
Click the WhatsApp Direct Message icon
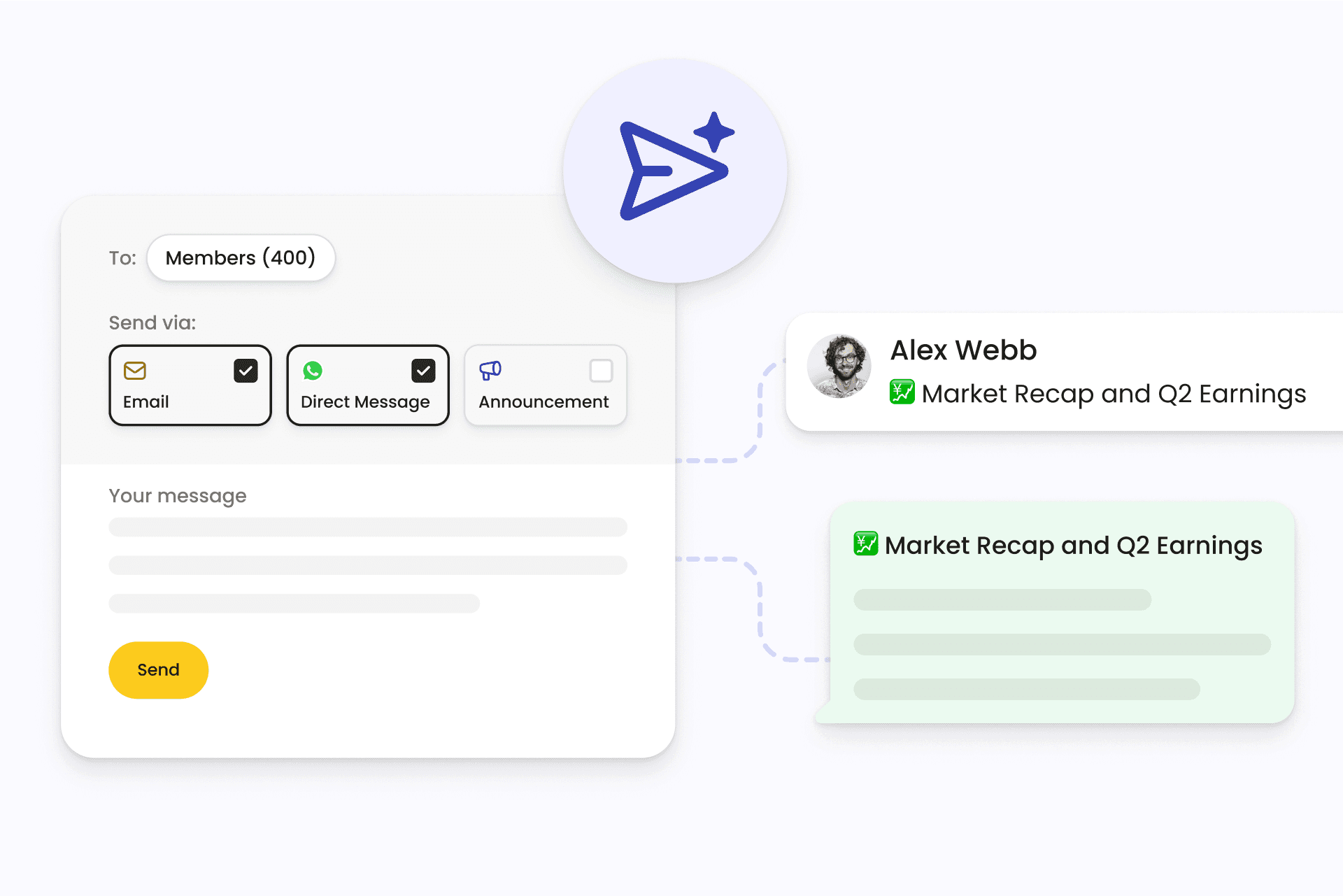313,370
